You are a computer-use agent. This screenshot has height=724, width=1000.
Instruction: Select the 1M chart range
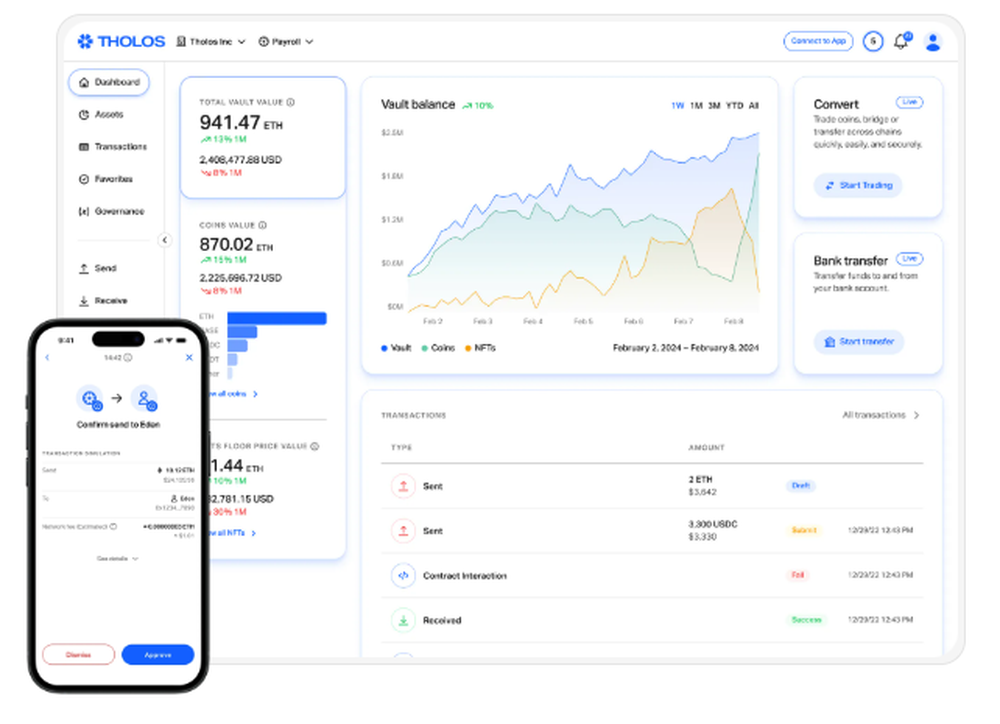click(696, 105)
